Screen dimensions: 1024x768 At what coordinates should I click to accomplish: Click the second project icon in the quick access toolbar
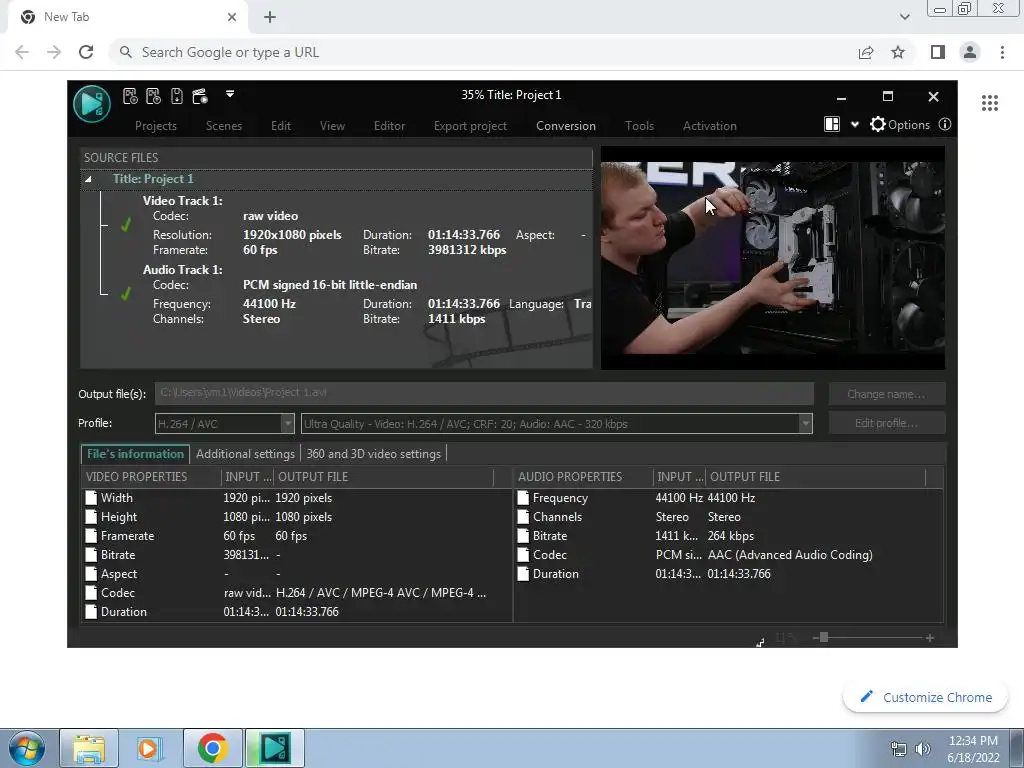point(153,96)
